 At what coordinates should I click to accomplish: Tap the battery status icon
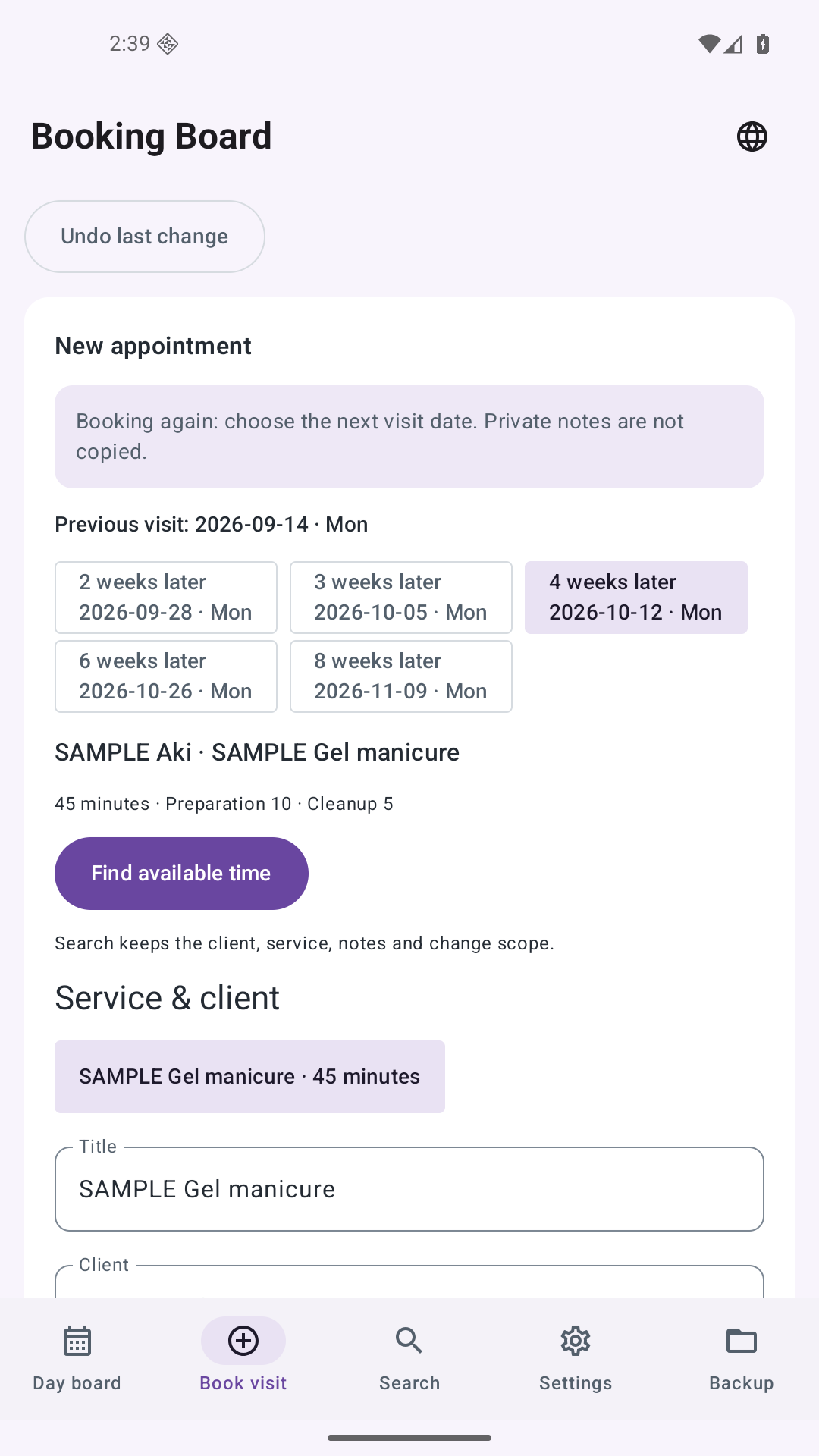point(763,44)
